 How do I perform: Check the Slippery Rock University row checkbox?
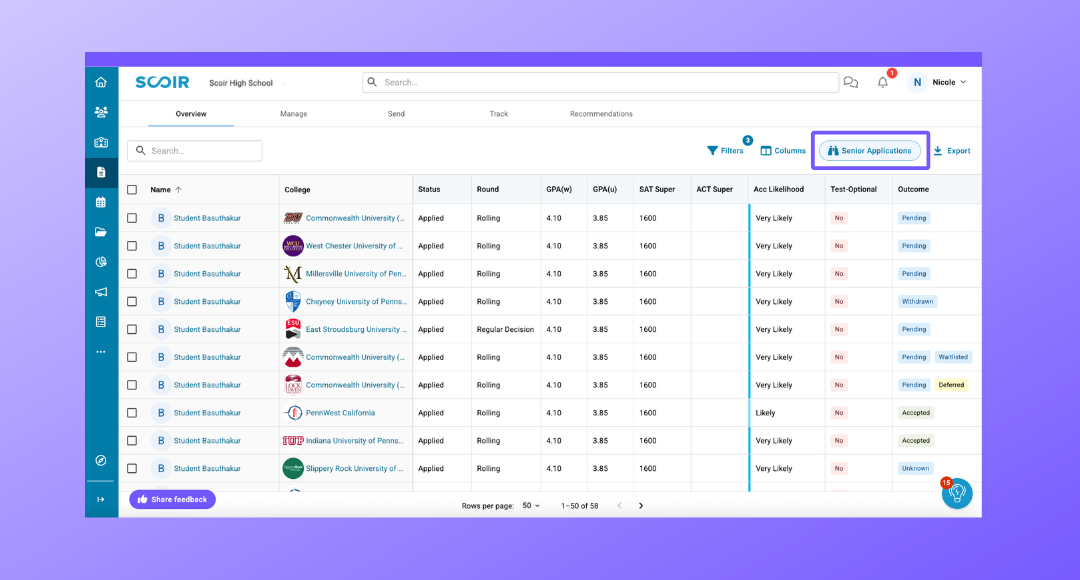132,468
